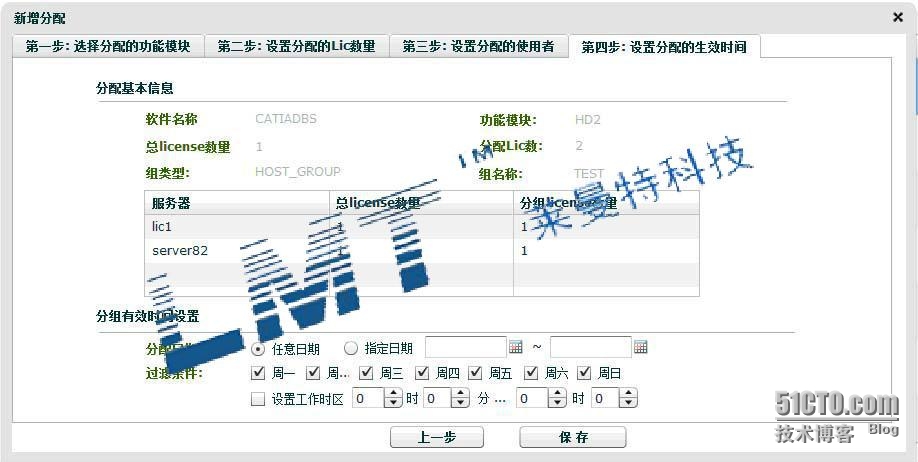This screenshot has height=462, width=918.
Task: Click the 保存 button
Action: click(x=573, y=437)
